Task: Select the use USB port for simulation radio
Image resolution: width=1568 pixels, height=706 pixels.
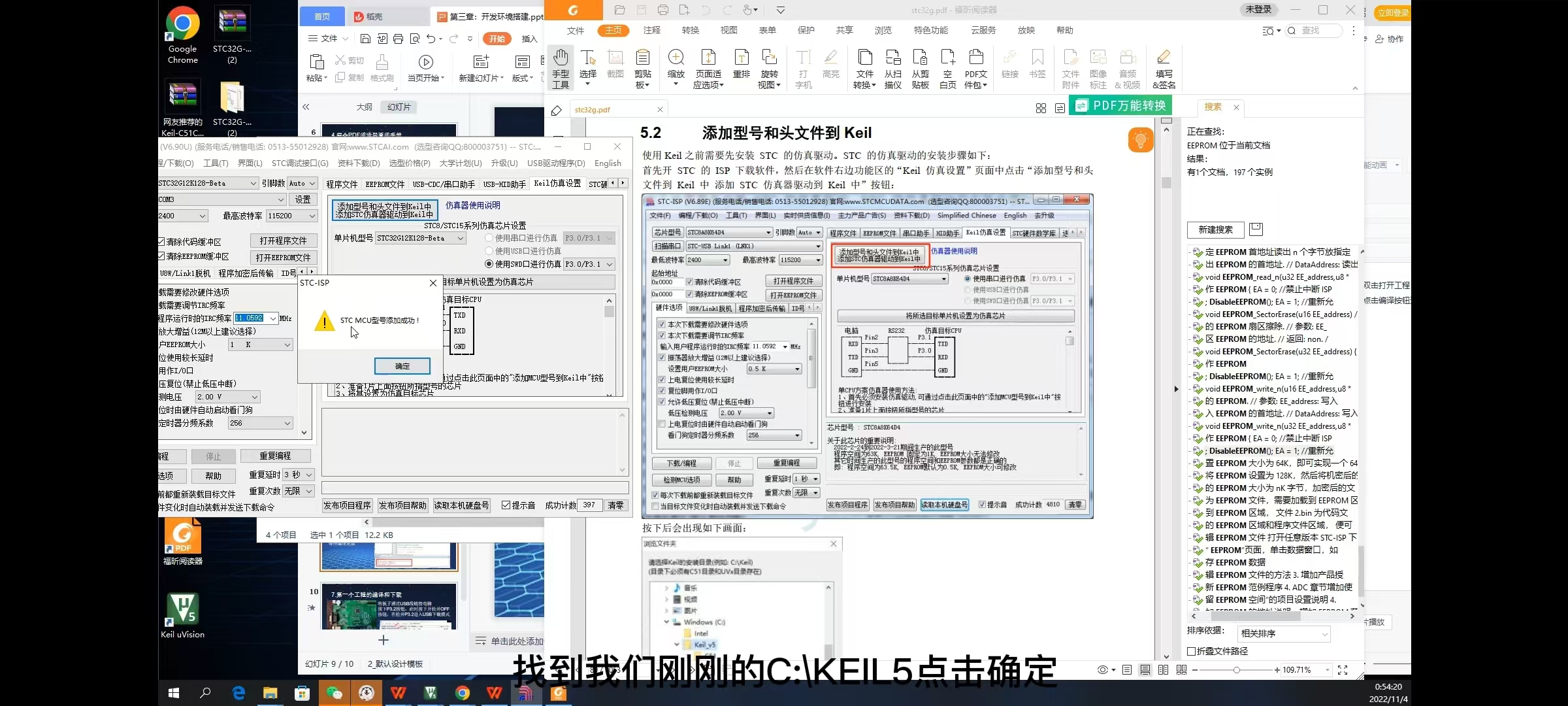Action: [x=489, y=251]
